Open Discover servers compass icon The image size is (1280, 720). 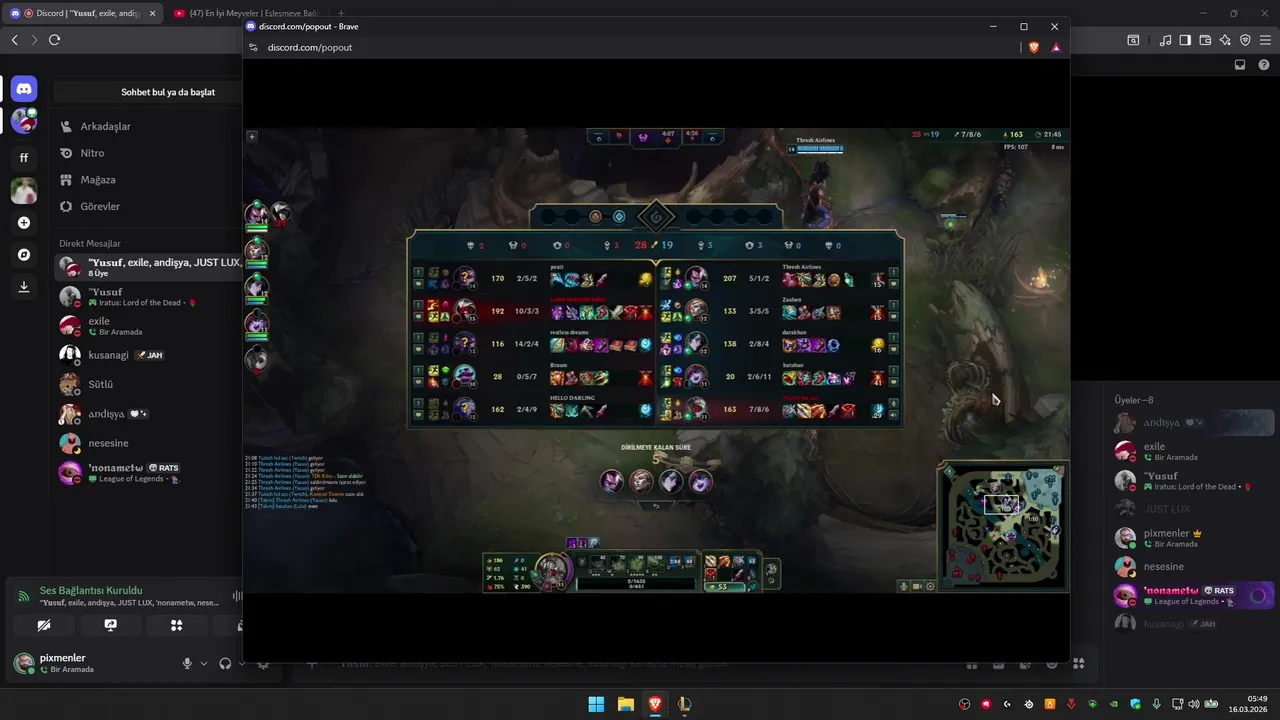24,255
